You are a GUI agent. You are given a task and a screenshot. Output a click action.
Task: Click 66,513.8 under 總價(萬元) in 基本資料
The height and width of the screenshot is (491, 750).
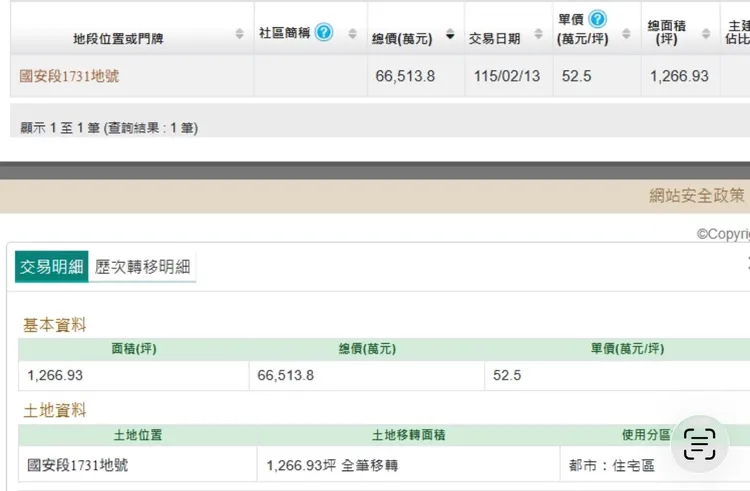[286, 375]
